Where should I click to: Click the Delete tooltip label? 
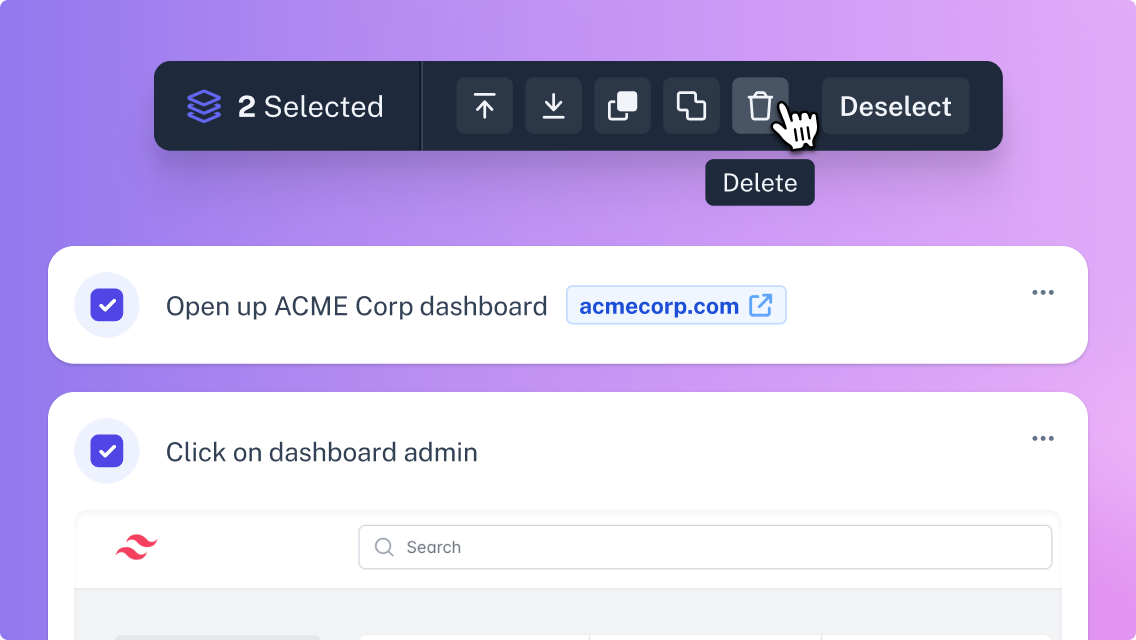tap(760, 183)
